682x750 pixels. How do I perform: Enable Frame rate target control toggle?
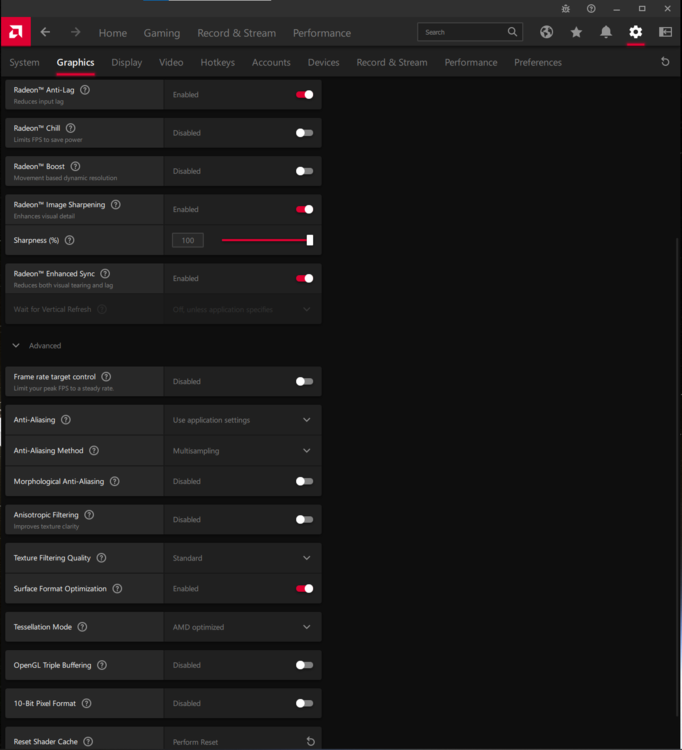coord(305,382)
